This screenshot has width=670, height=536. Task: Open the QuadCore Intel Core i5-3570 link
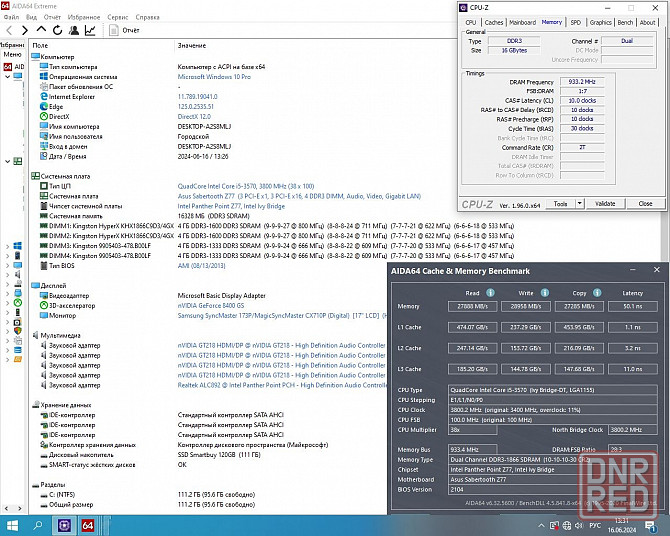(x=246, y=186)
